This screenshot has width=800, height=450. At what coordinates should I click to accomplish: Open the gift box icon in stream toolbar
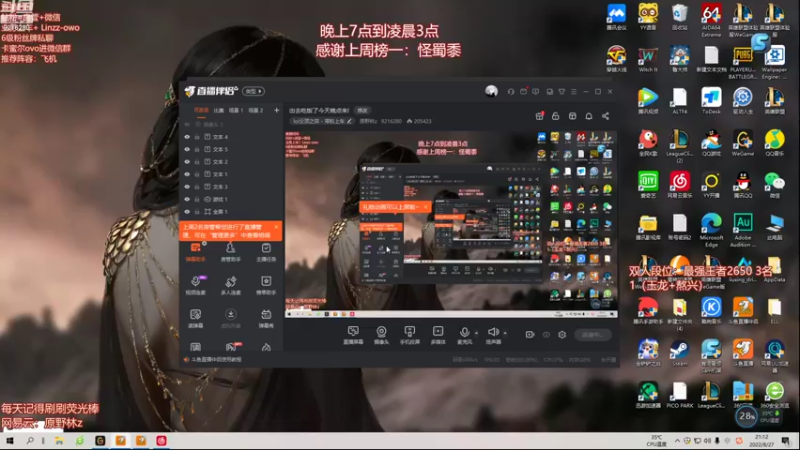click(x=539, y=116)
